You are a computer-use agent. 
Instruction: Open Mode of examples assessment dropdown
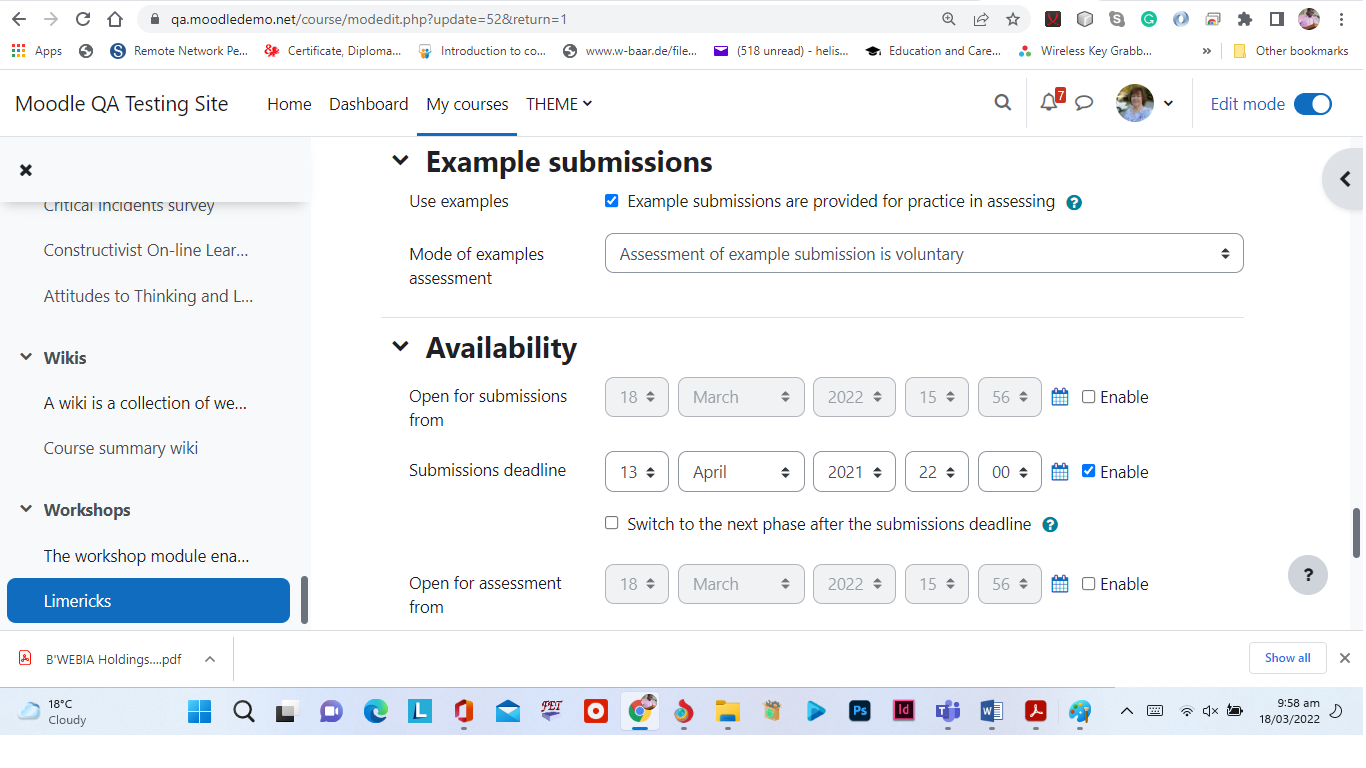(924, 254)
